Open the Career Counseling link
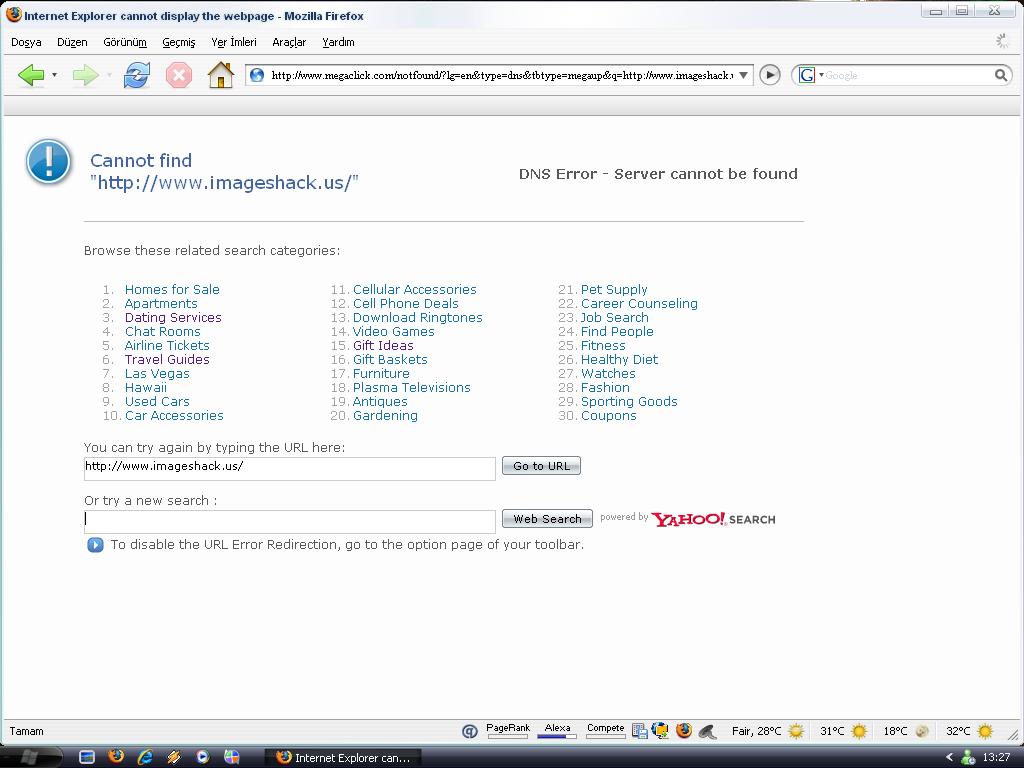1024x768 pixels. click(x=639, y=304)
